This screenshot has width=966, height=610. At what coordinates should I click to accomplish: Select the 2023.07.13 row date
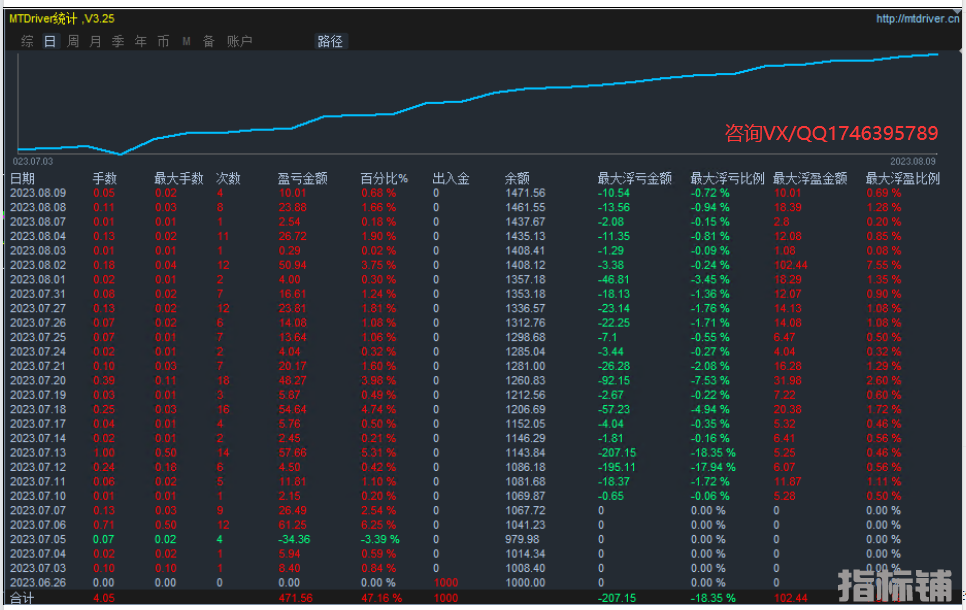tap(37, 452)
